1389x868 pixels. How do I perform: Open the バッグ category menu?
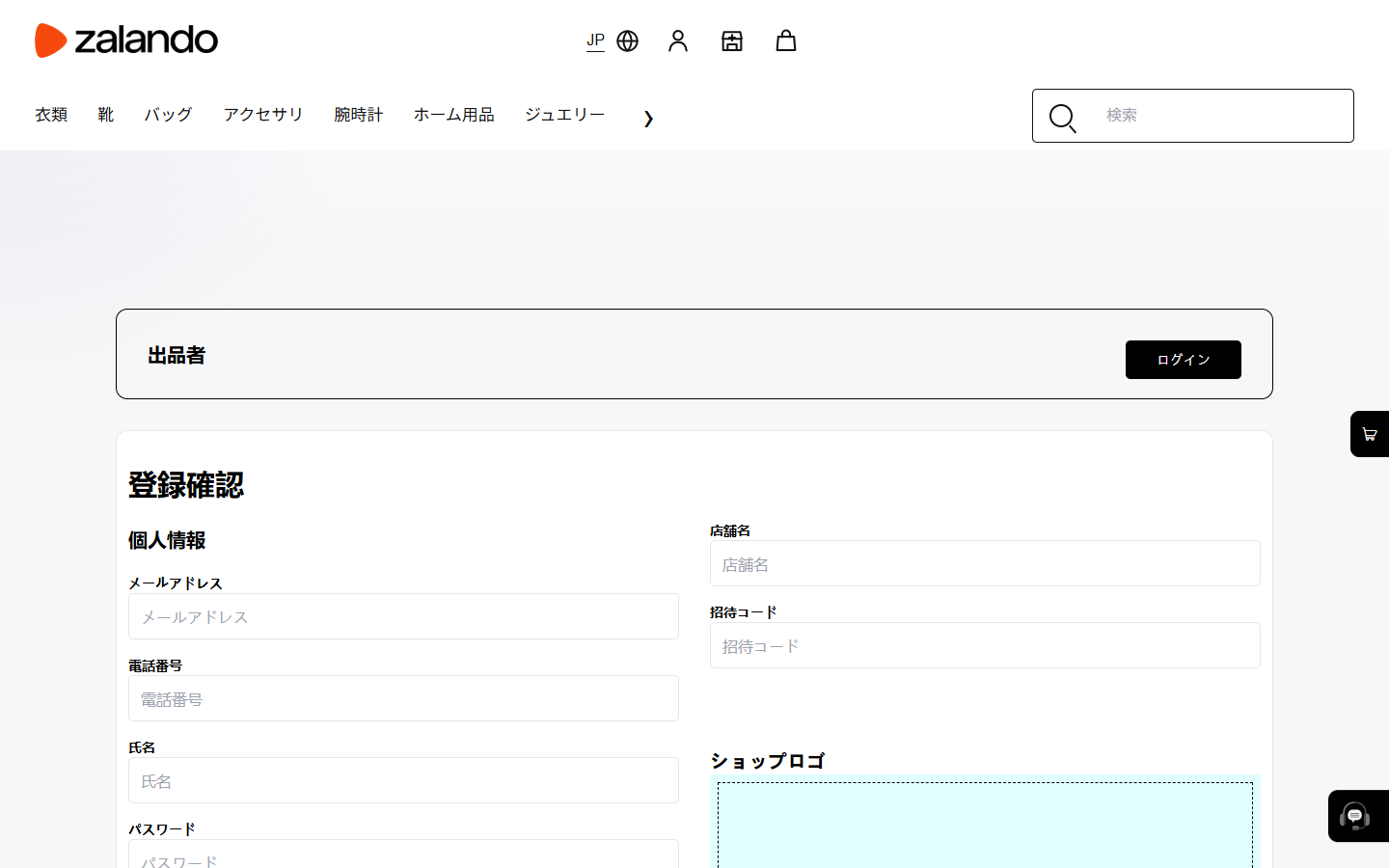169,115
